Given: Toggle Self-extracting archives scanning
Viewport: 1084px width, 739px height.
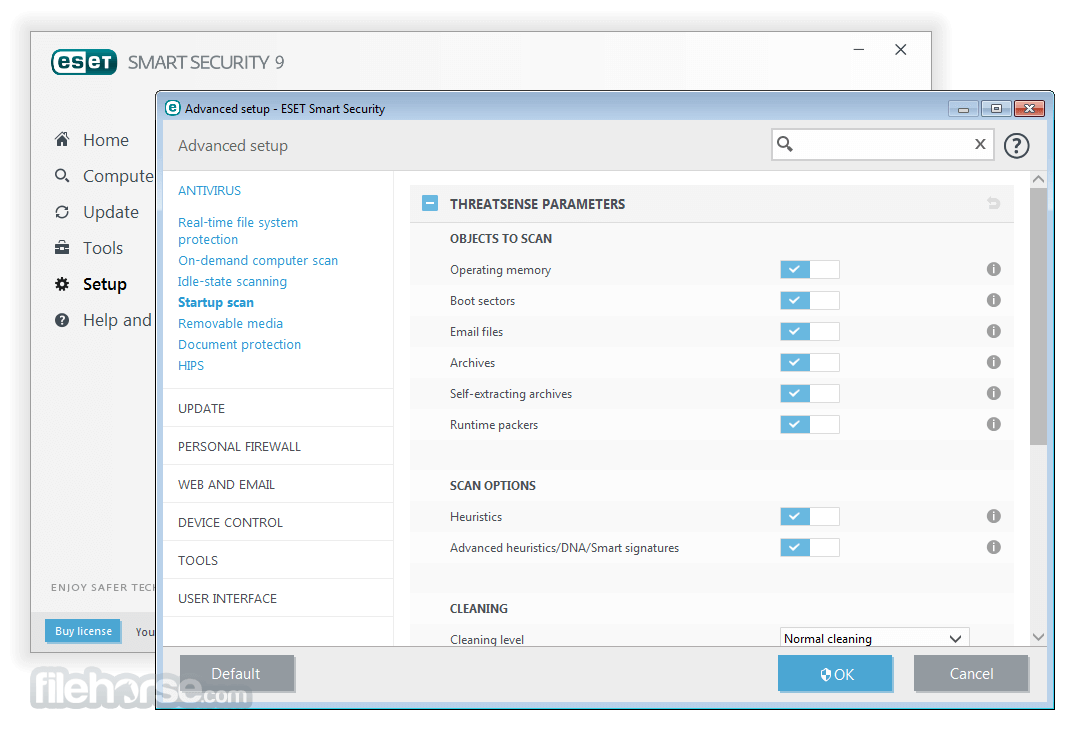Looking at the screenshot, I should pos(810,393).
